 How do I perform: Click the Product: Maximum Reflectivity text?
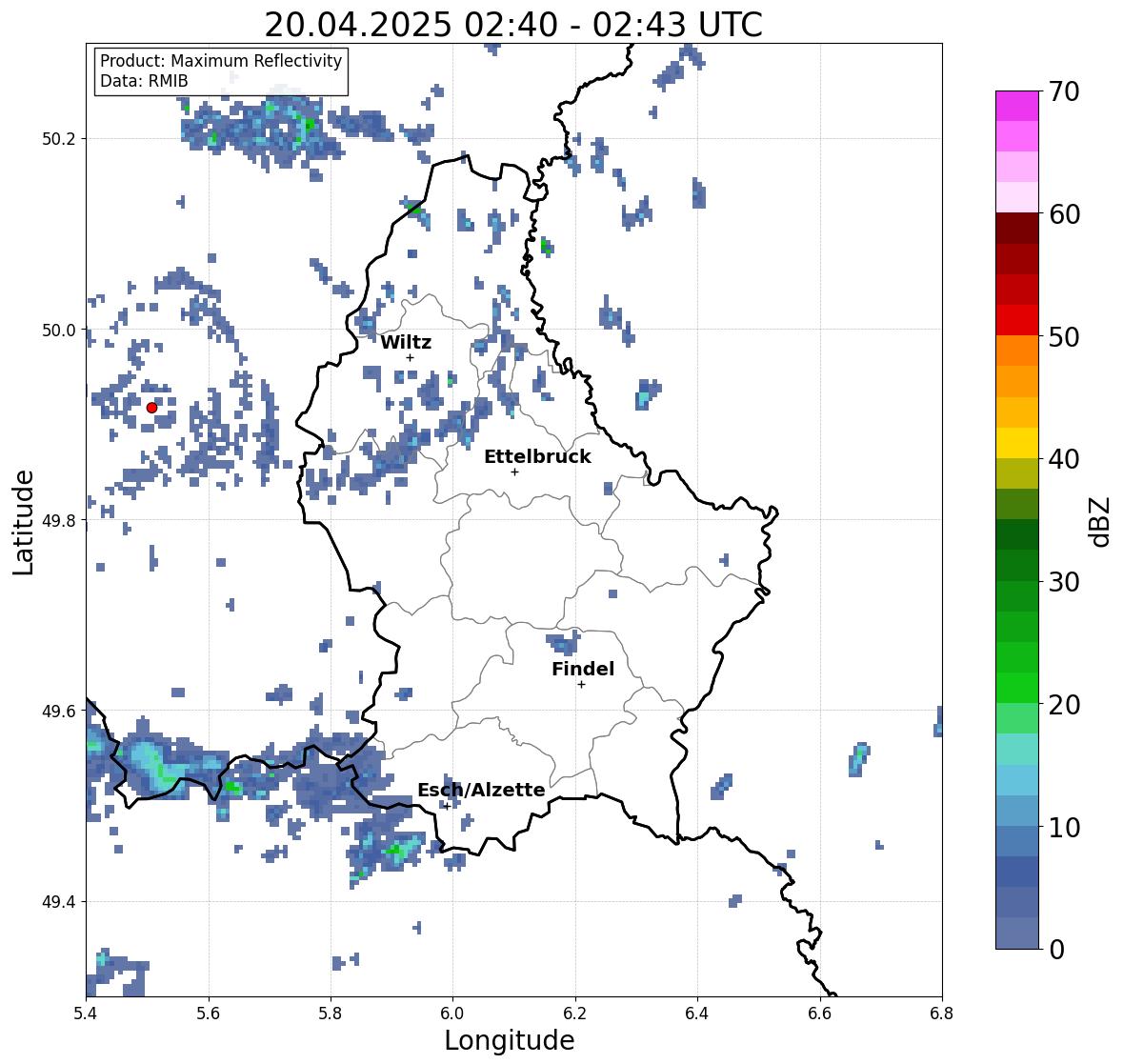221,61
